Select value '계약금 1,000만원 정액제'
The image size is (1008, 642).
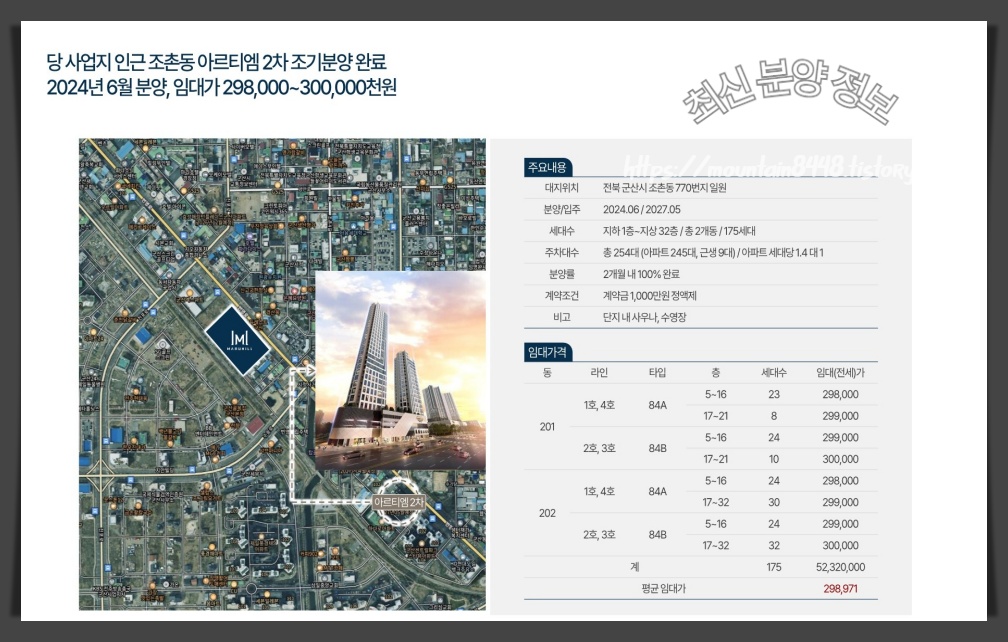[x=649, y=296]
